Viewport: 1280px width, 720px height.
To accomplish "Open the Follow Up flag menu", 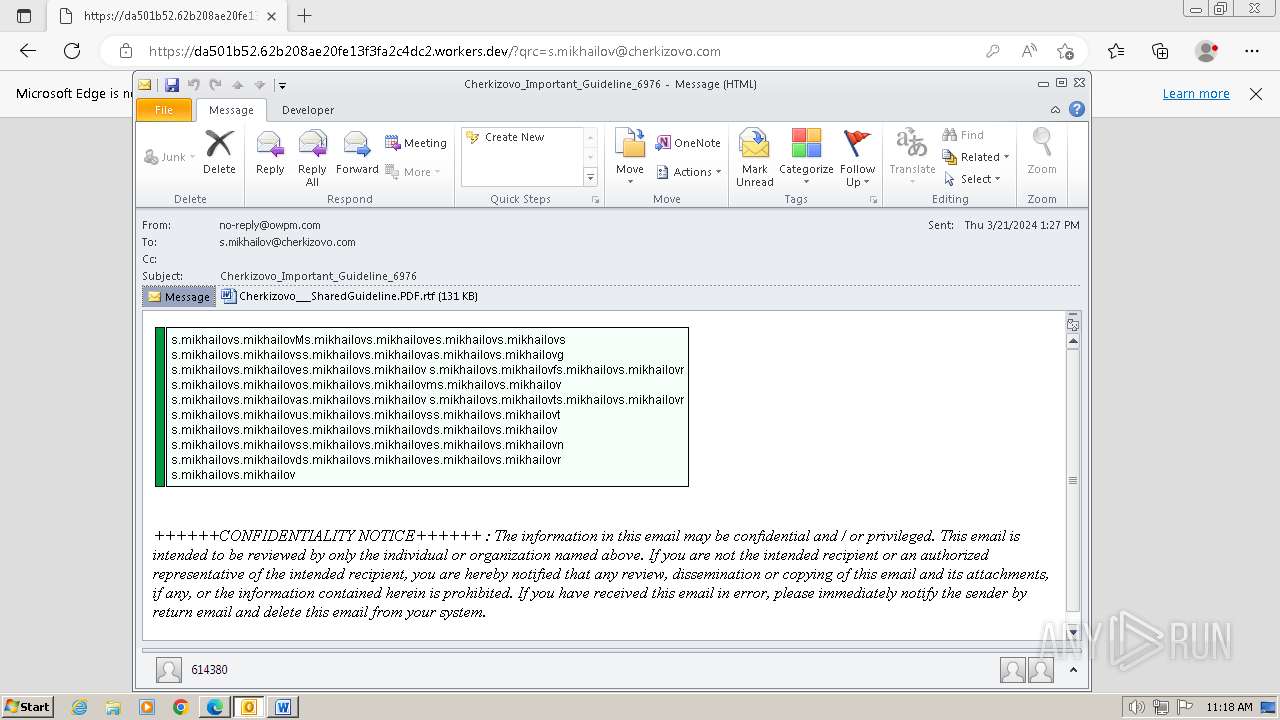I will coord(857,158).
